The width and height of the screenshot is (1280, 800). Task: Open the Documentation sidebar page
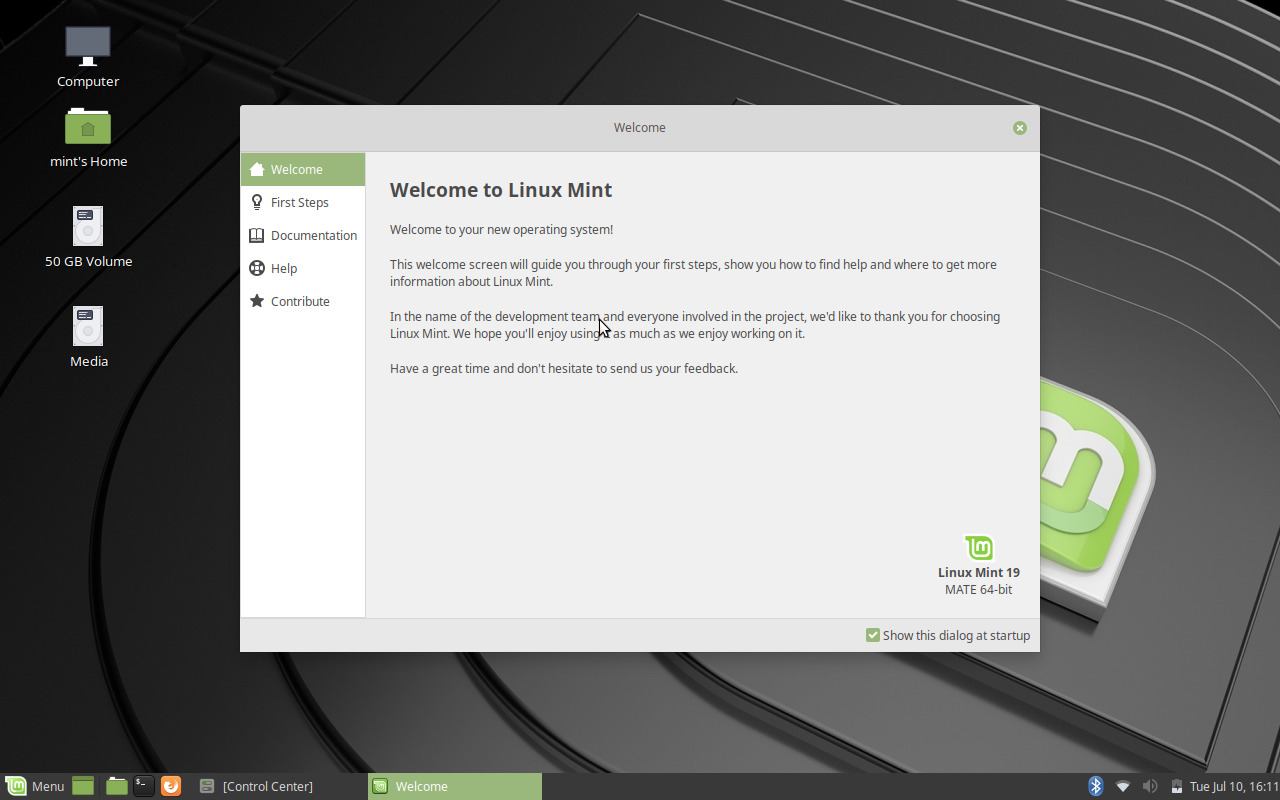coord(303,235)
